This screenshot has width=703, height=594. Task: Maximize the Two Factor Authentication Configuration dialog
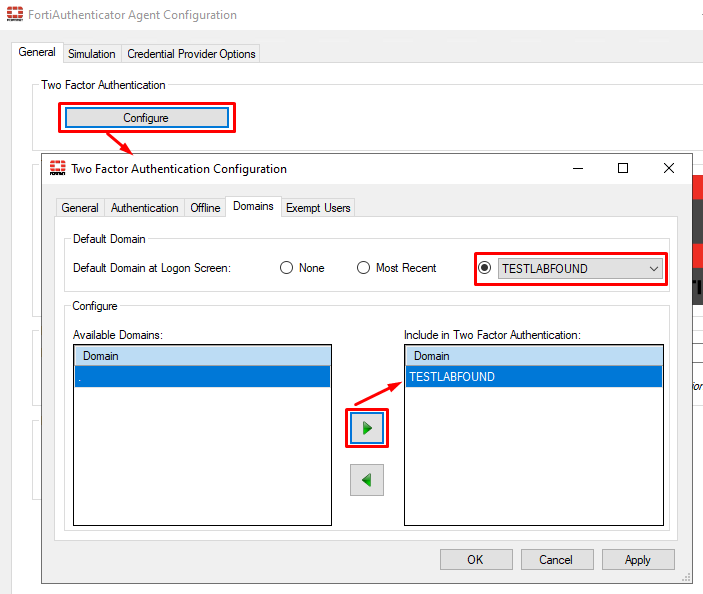623,168
